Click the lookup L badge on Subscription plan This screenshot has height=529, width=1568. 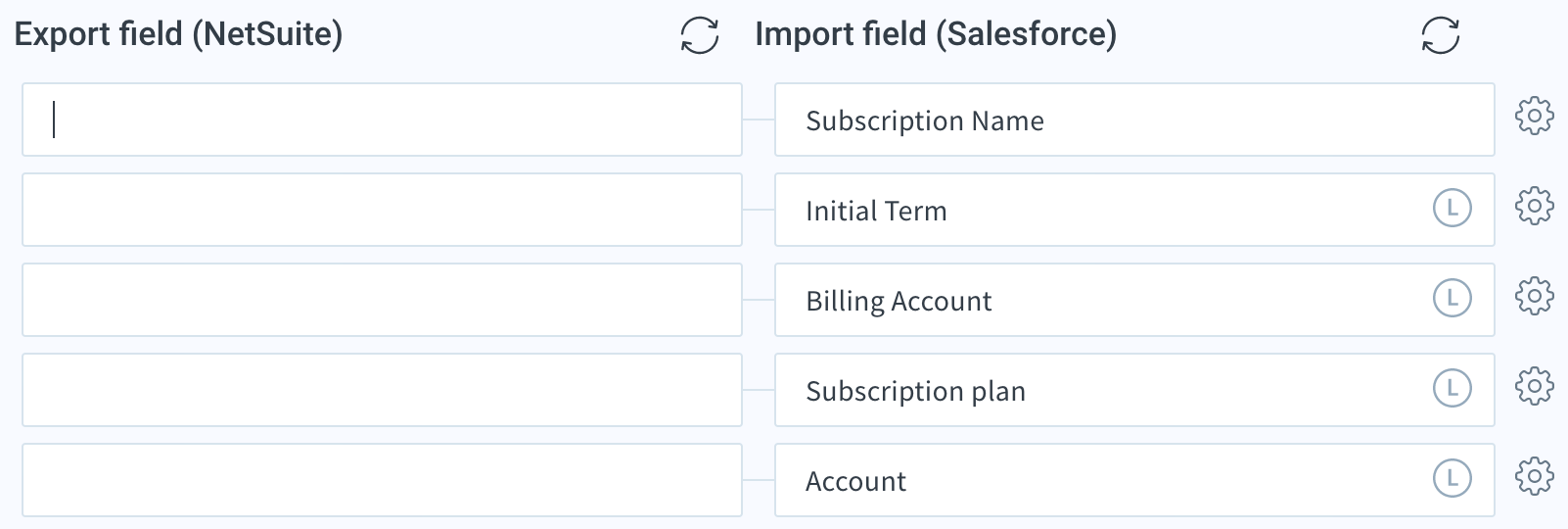pos(1452,388)
